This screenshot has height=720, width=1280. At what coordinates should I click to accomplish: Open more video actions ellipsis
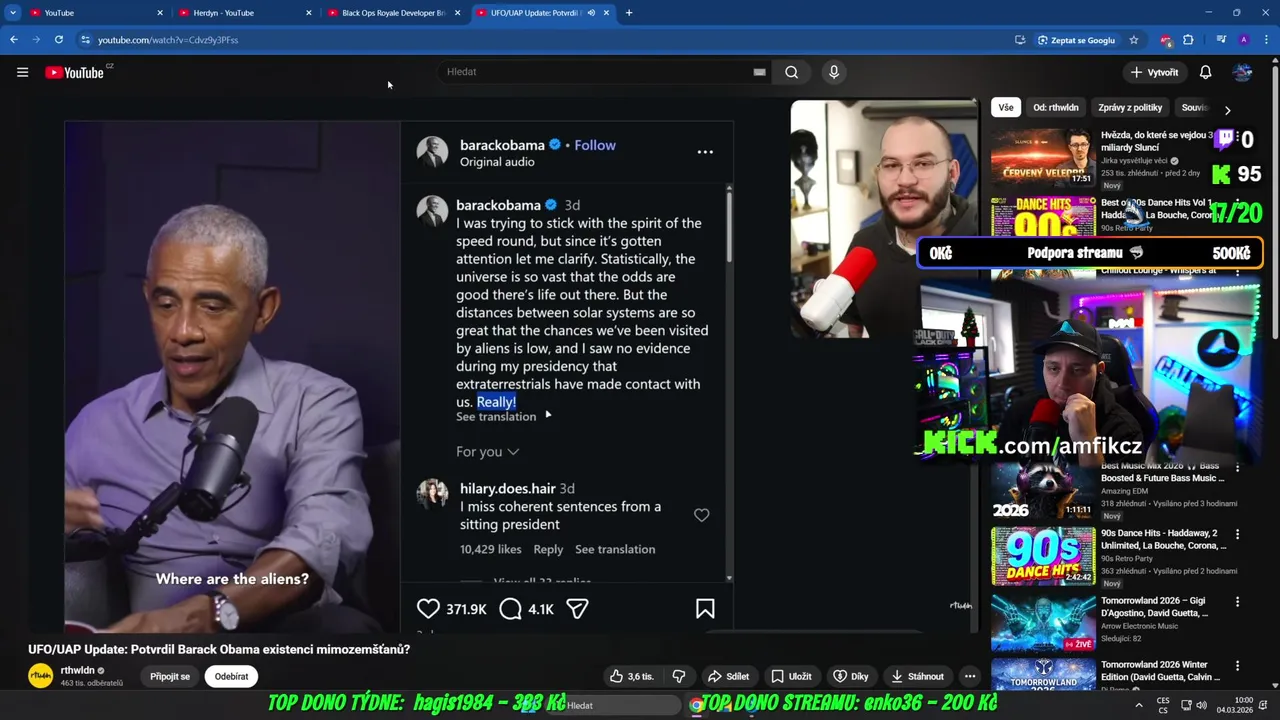coord(970,676)
